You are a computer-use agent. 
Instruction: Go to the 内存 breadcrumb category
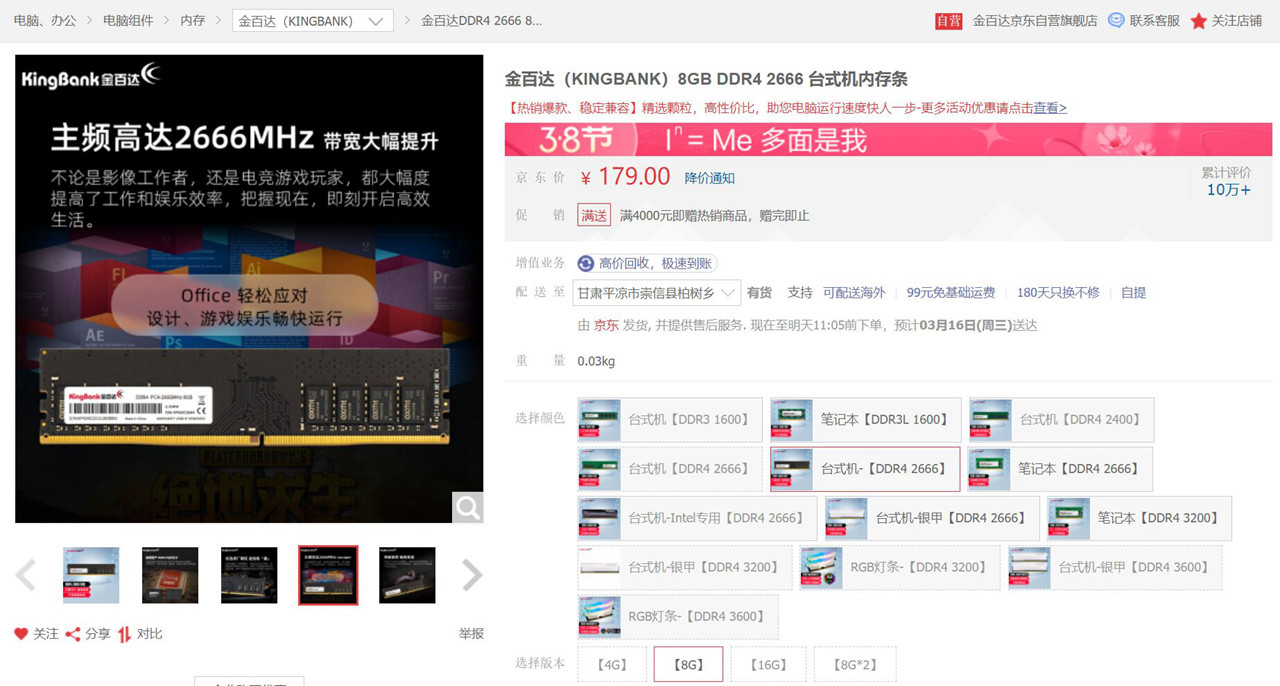[x=194, y=20]
